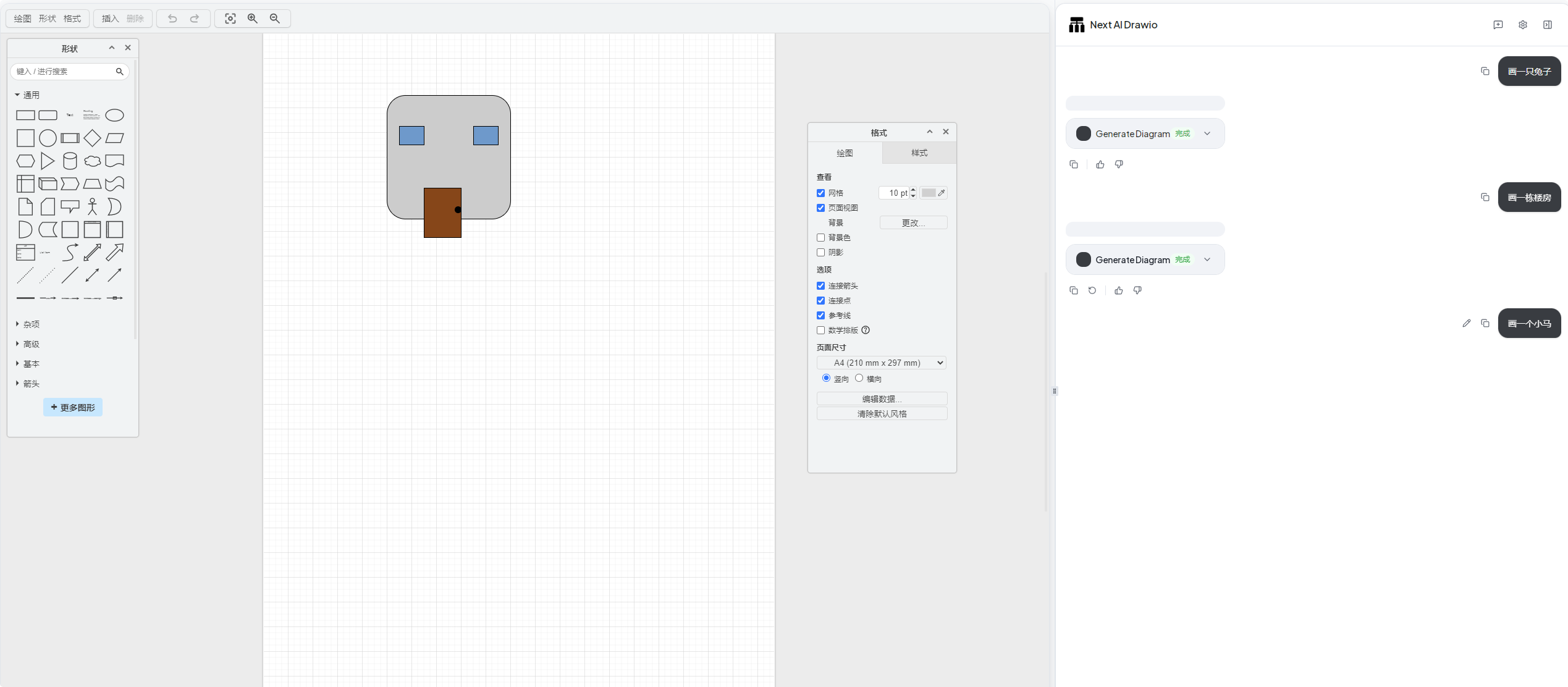1568x687 pixels.
Task: Select the cylinder shape from palette
Action: click(70, 161)
